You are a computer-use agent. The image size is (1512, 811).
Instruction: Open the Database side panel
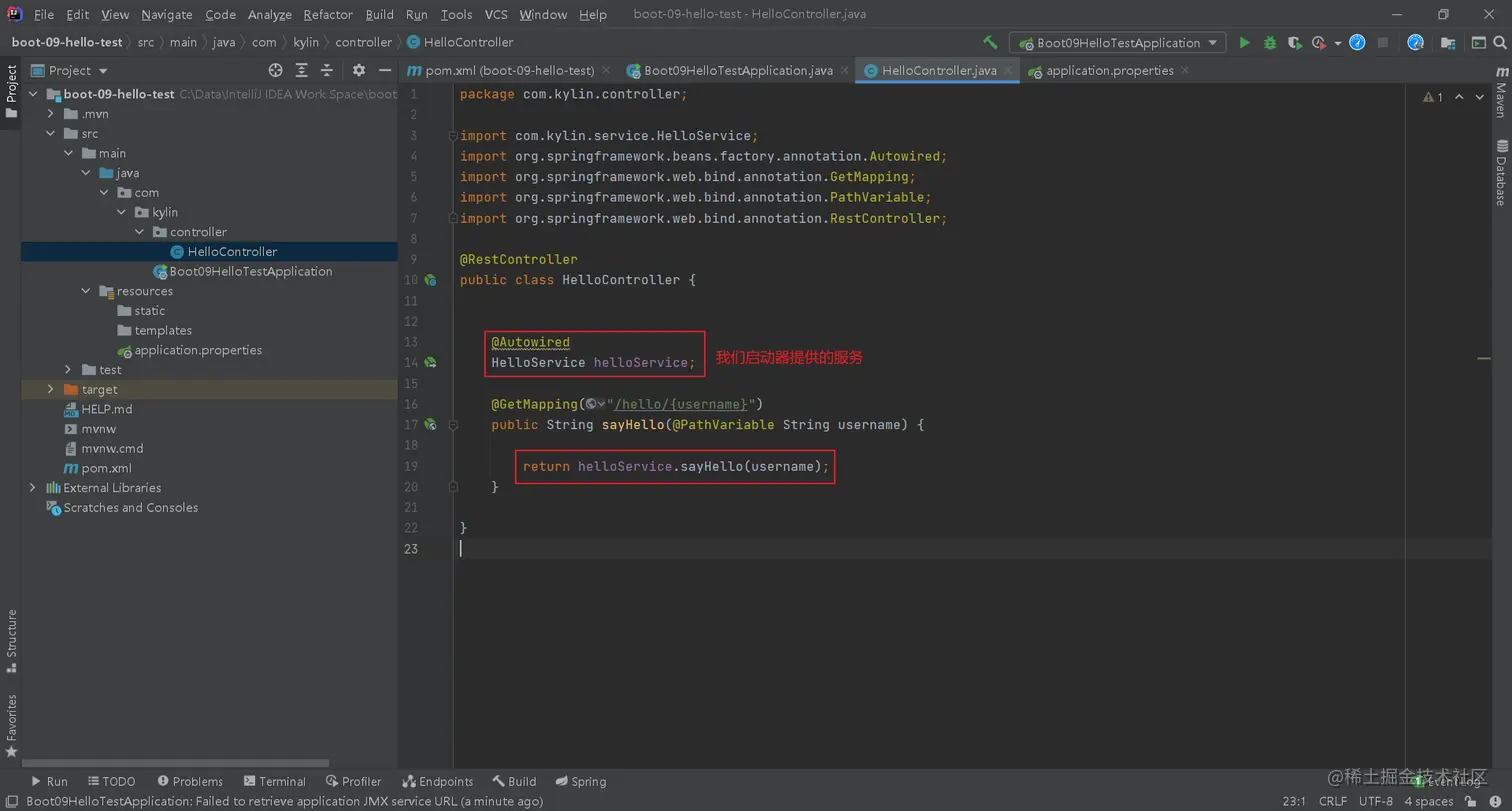[x=1501, y=173]
